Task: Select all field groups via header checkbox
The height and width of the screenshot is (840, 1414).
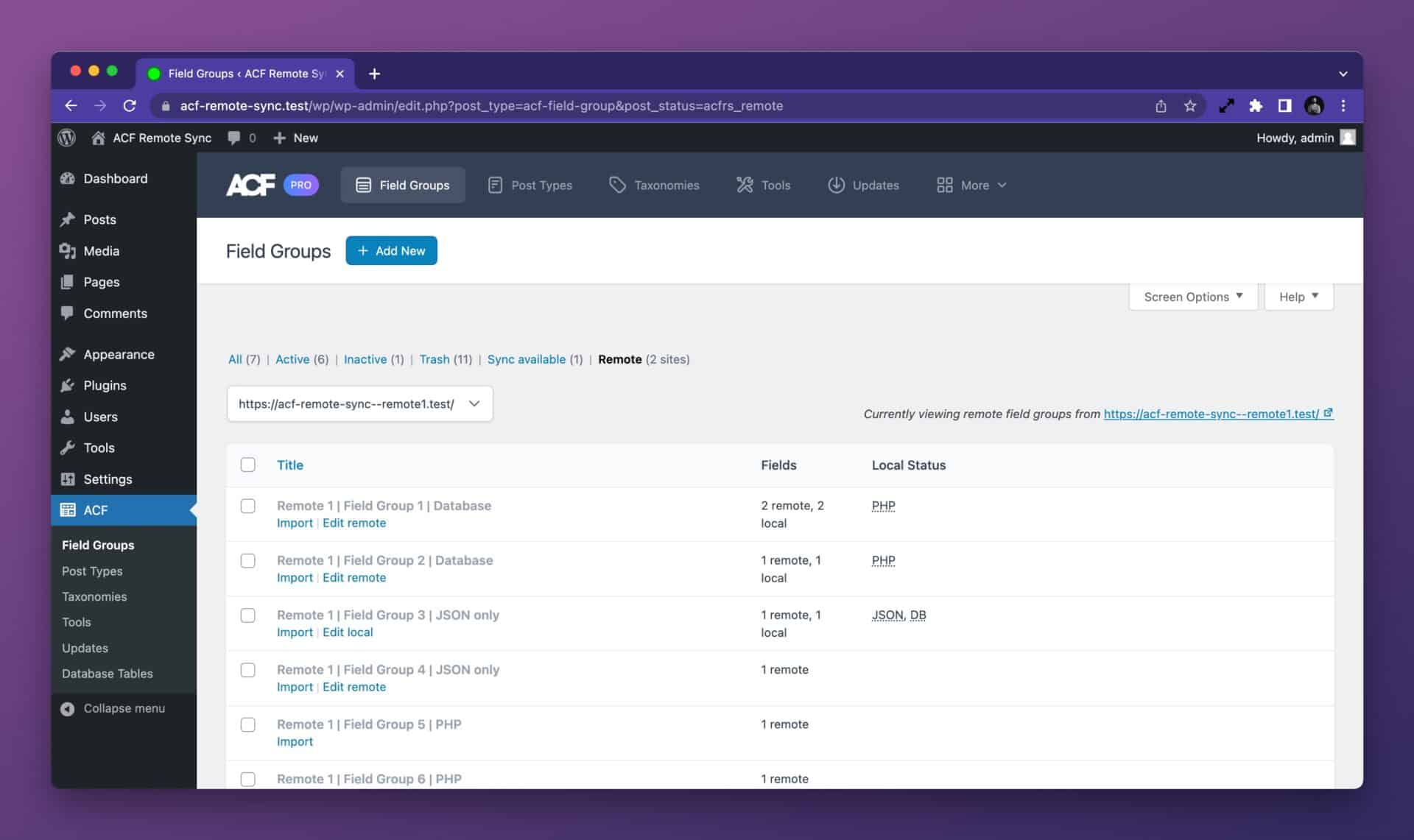Action: [x=248, y=465]
